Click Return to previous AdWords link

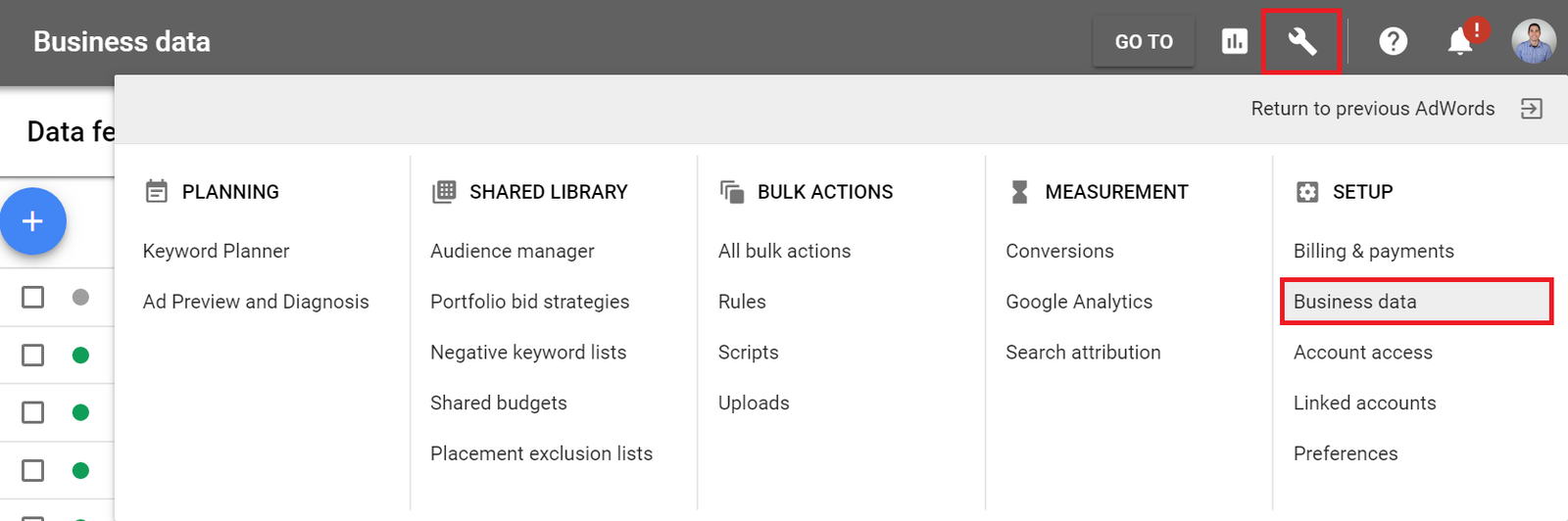coord(1372,109)
